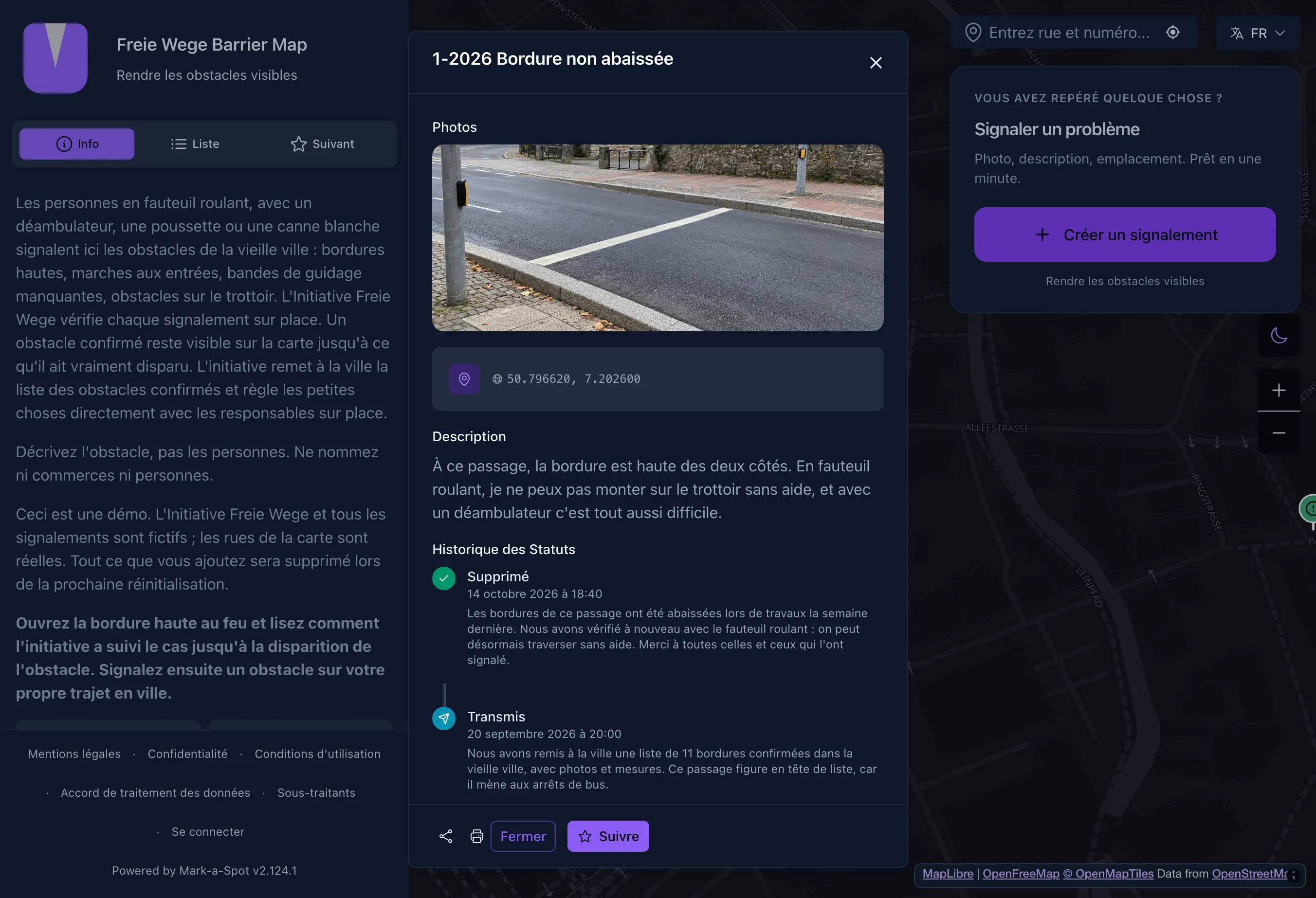The image size is (1316, 898).
Task: Switch to the Liste tab
Action: click(195, 144)
